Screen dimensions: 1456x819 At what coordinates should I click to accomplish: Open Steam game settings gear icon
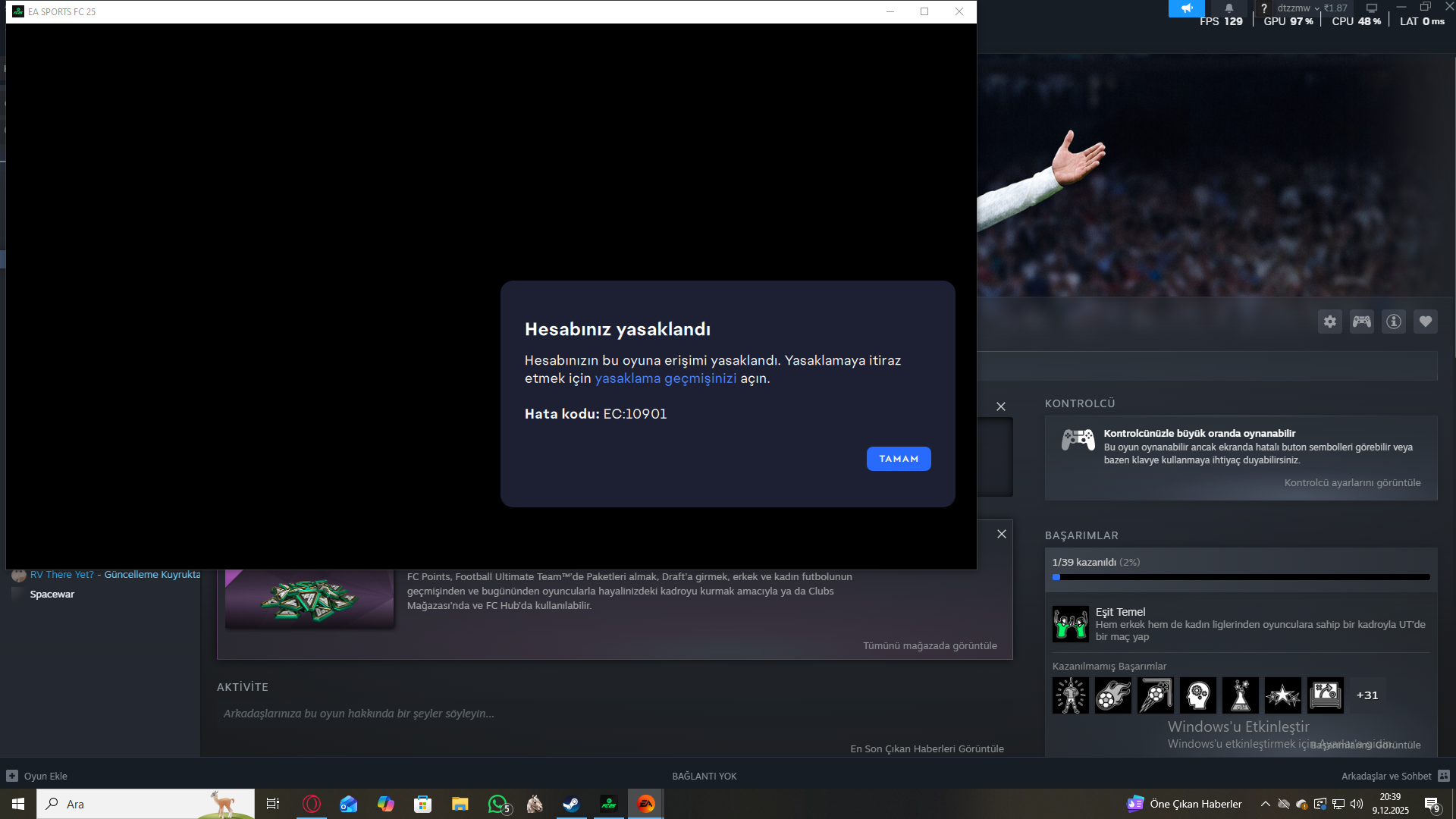coord(1330,322)
